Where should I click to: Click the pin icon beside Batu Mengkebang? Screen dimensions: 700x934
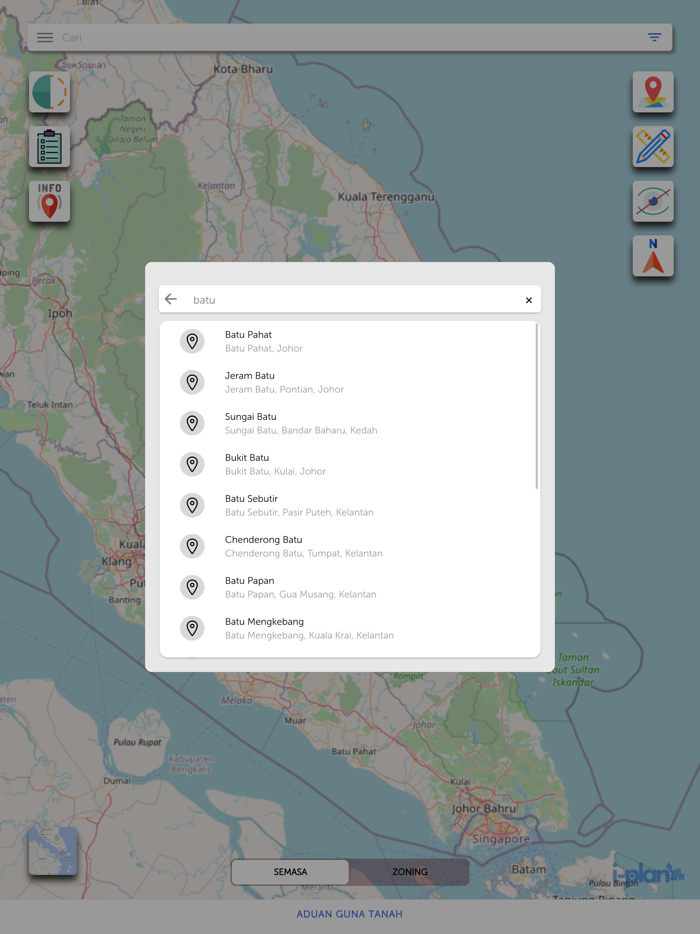pos(192,628)
